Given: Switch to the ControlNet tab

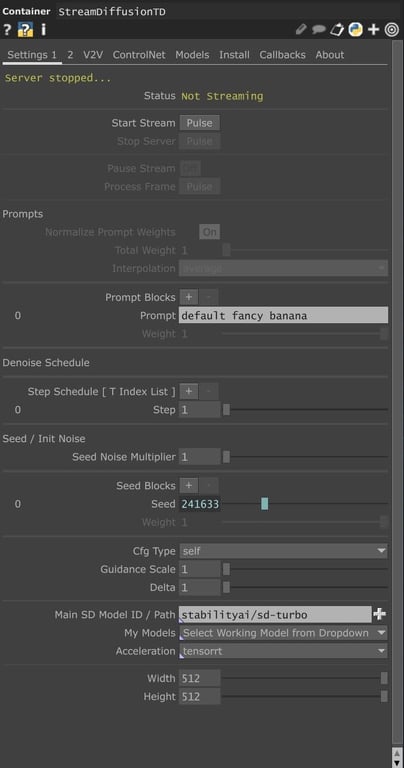Looking at the screenshot, I should point(139,55).
